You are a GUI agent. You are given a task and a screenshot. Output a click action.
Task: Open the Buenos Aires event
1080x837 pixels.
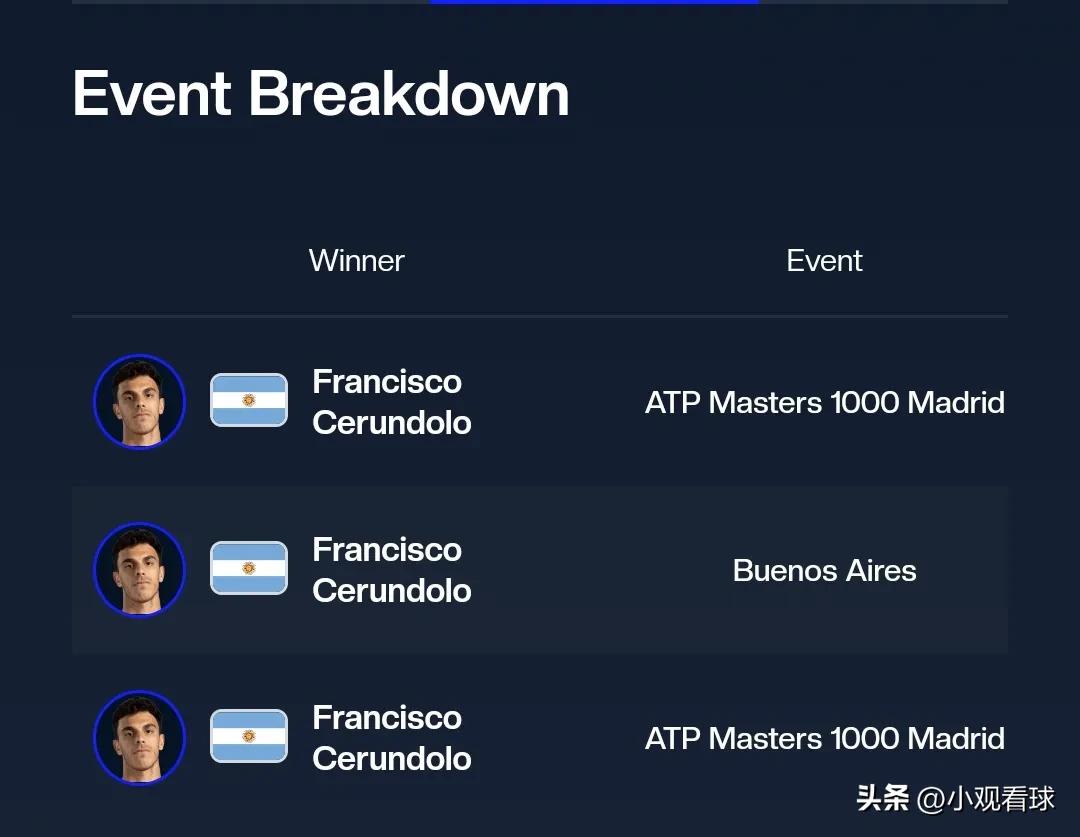point(824,570)
